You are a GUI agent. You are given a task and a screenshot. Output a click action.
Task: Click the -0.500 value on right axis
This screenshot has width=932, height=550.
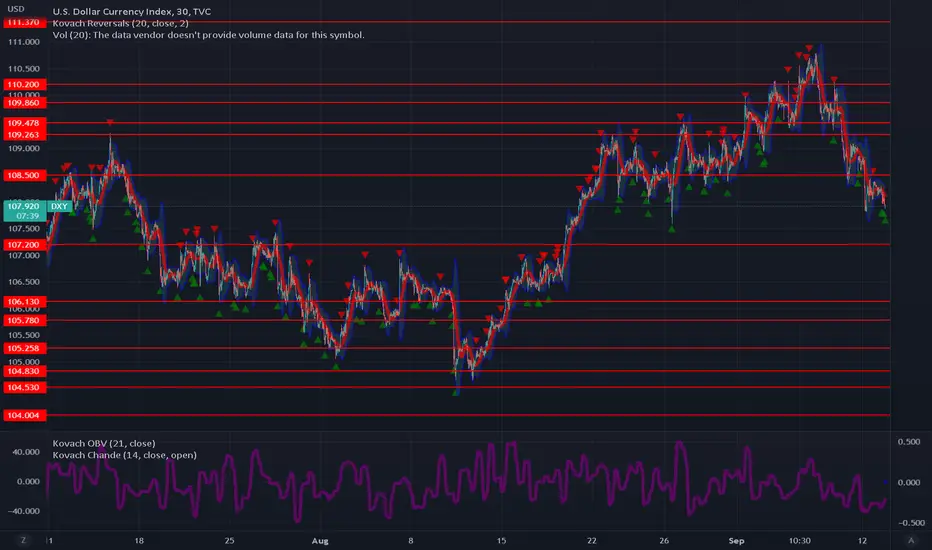(x=911, y=523)
